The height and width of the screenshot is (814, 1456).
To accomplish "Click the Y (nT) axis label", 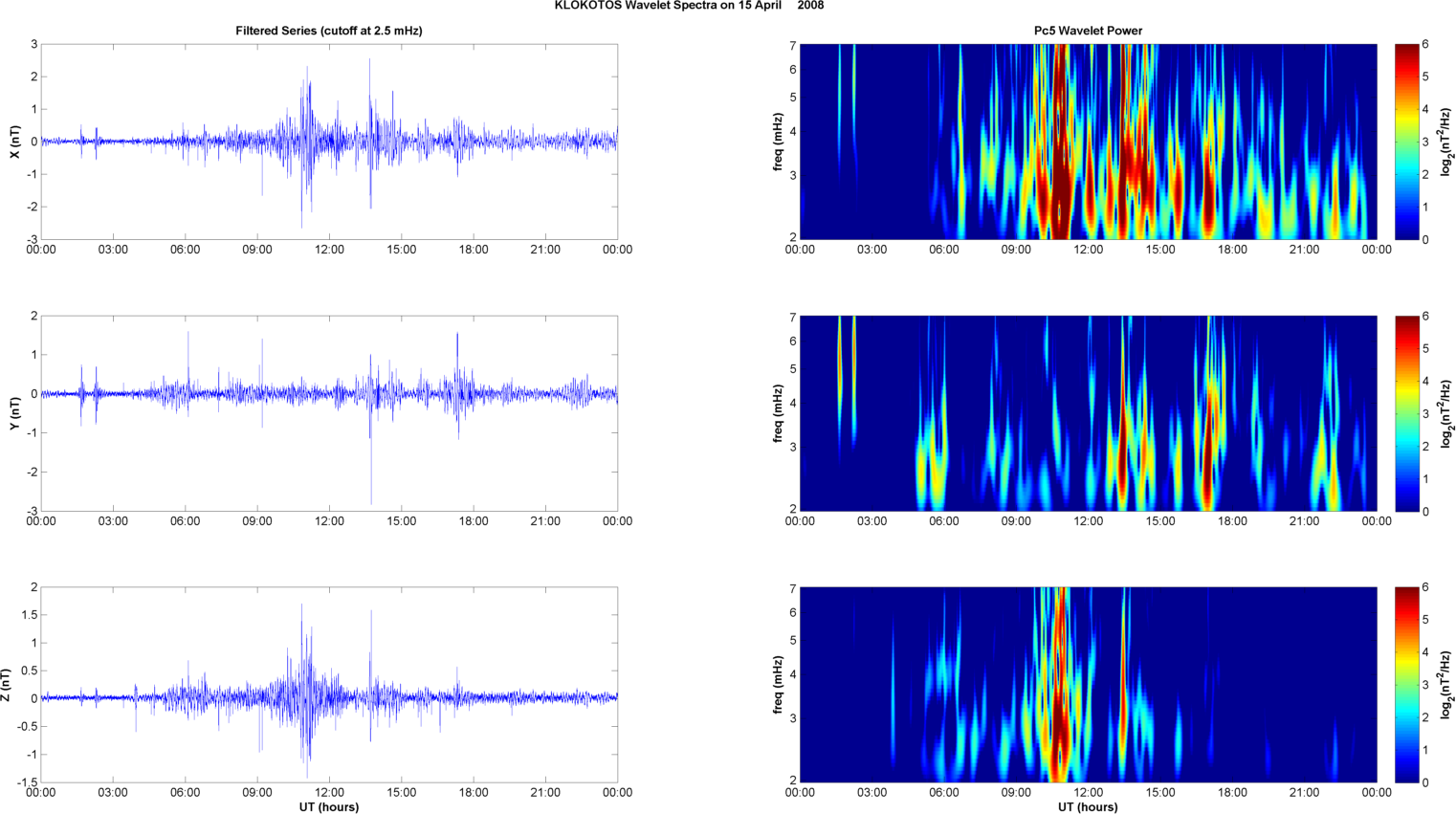I will point(14,413).
